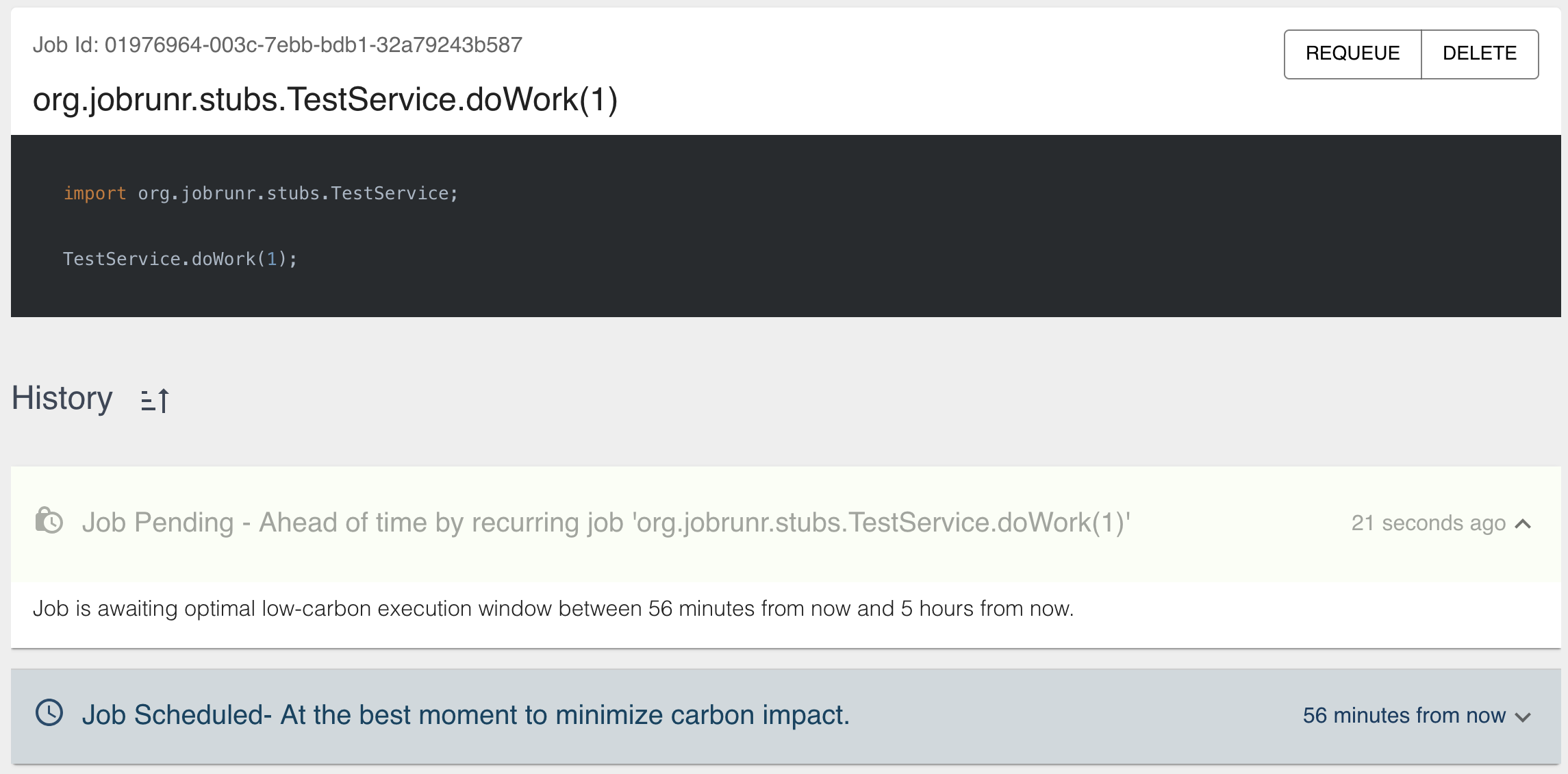Click the DELETE button
This screenshot has width=1568, height=774.
tap(1480, 53)
